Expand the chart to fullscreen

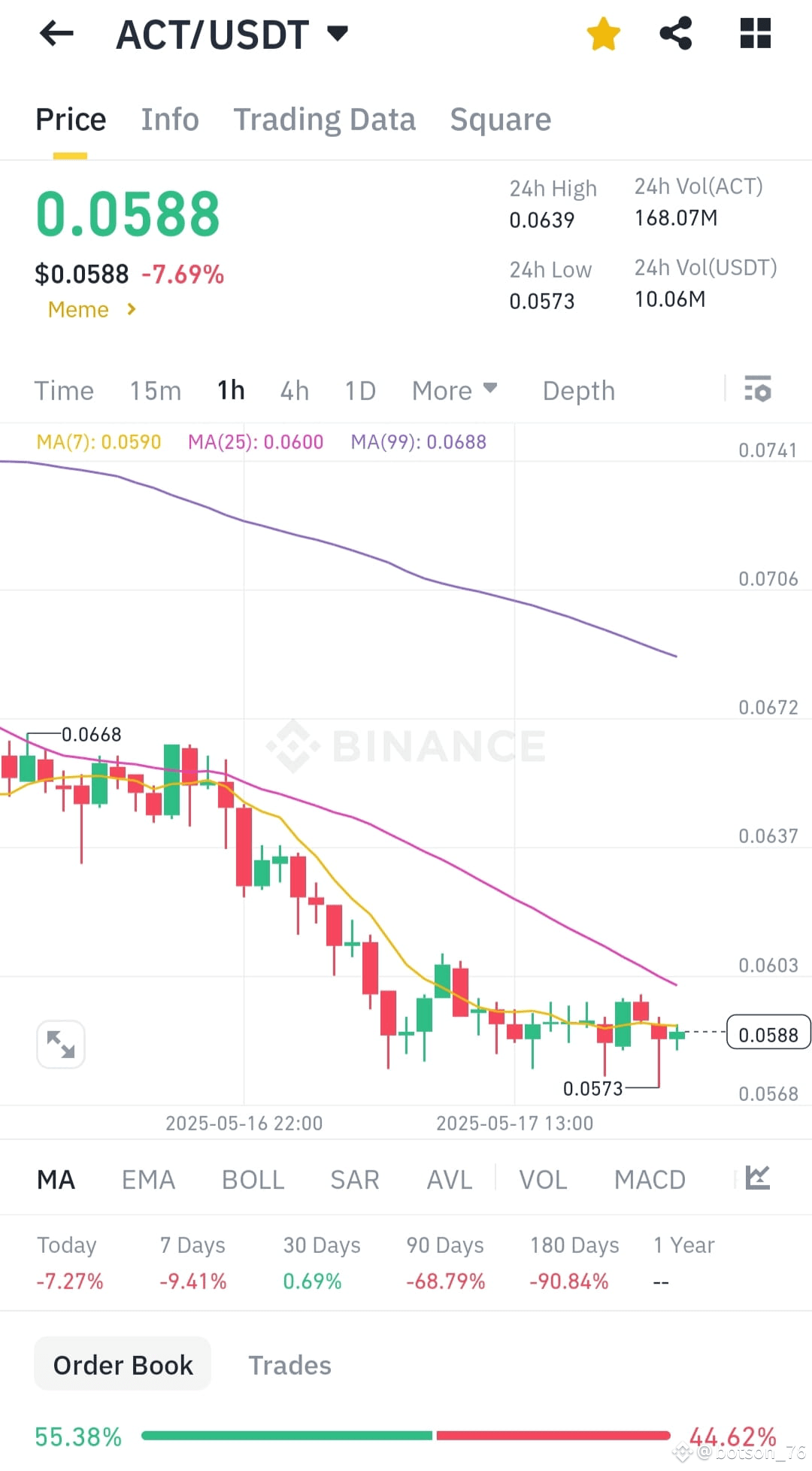point(60,1044)
